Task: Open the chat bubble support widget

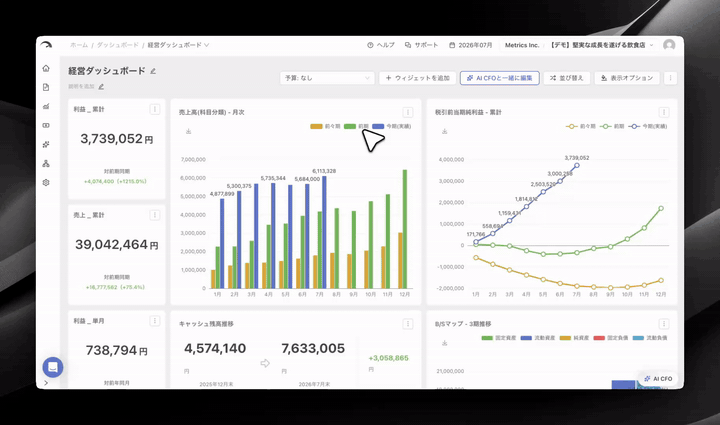Action: (53, 367)
